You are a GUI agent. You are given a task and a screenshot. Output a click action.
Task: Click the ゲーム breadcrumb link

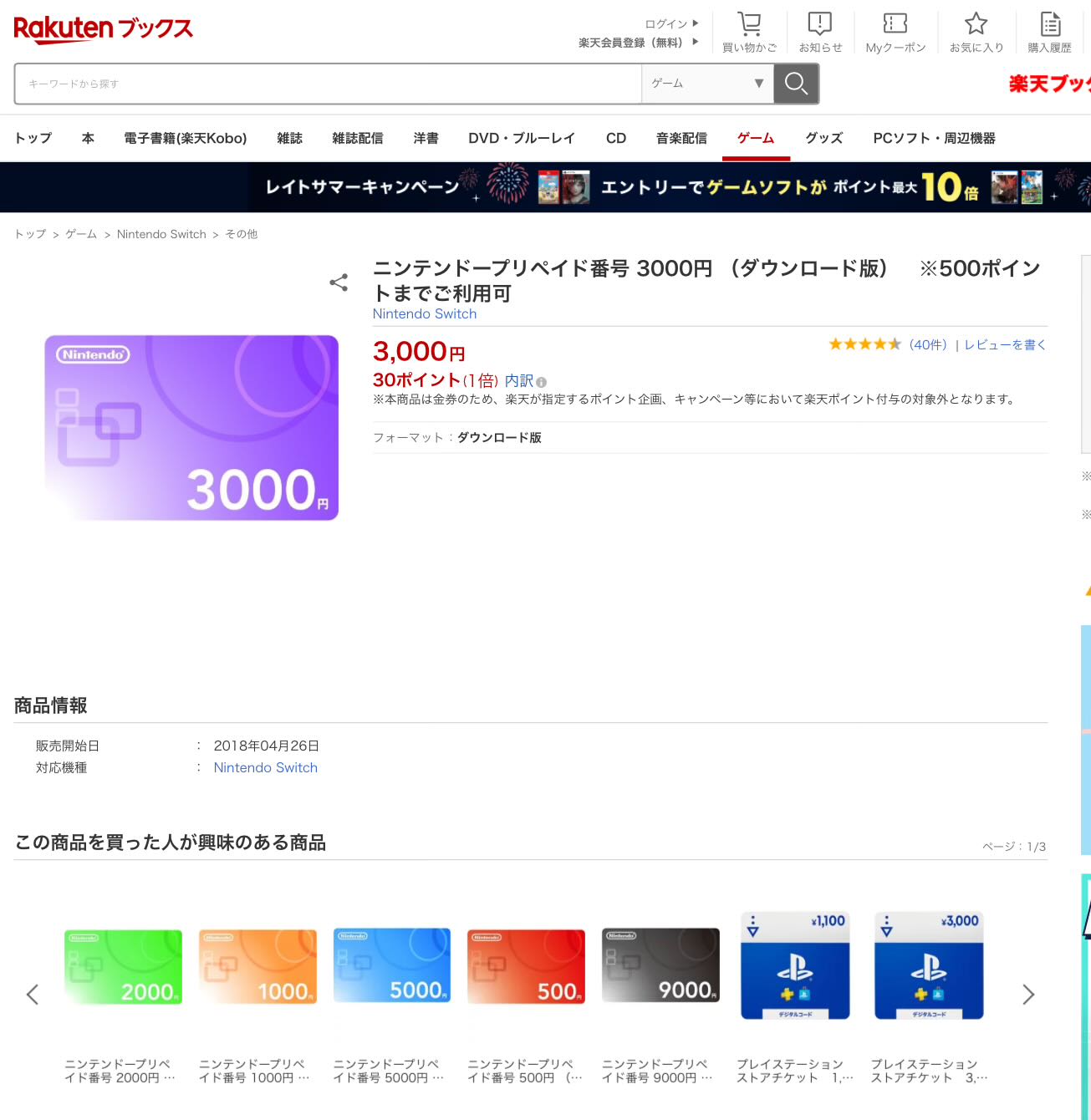(81, 234)
